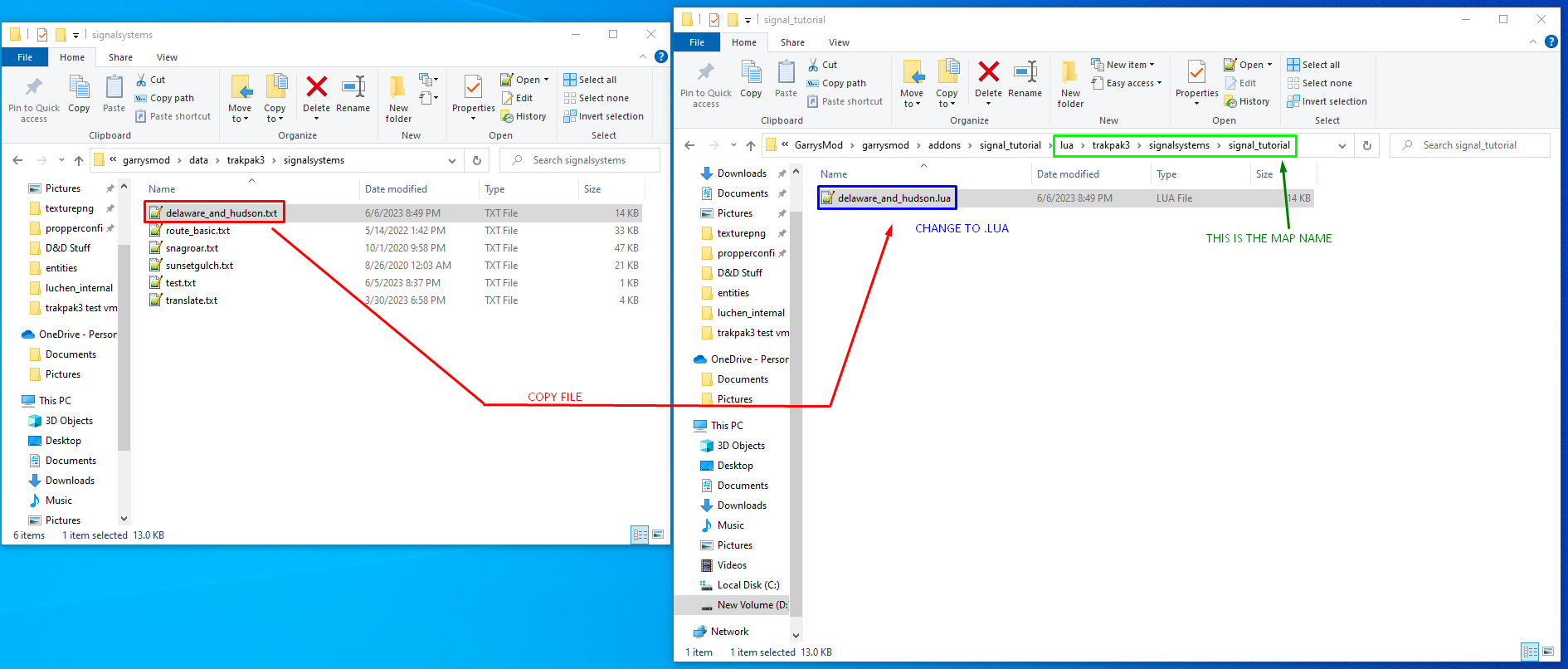The image size is (1568, 669).
Task: Click trakpak3 breadcrumb in signalsystems address bar
Action: click(246, 160)
